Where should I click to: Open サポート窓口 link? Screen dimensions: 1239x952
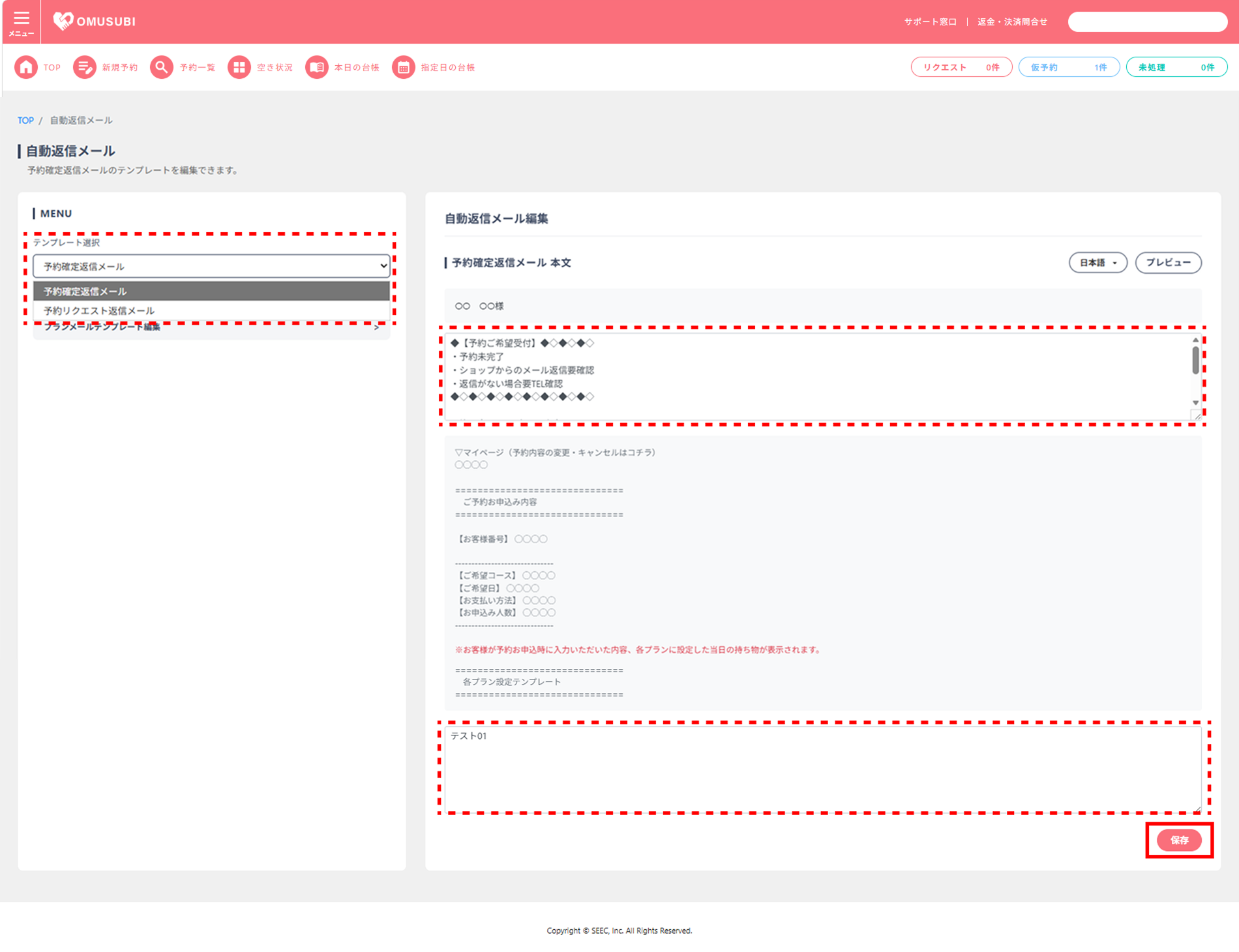click(930, 22)
